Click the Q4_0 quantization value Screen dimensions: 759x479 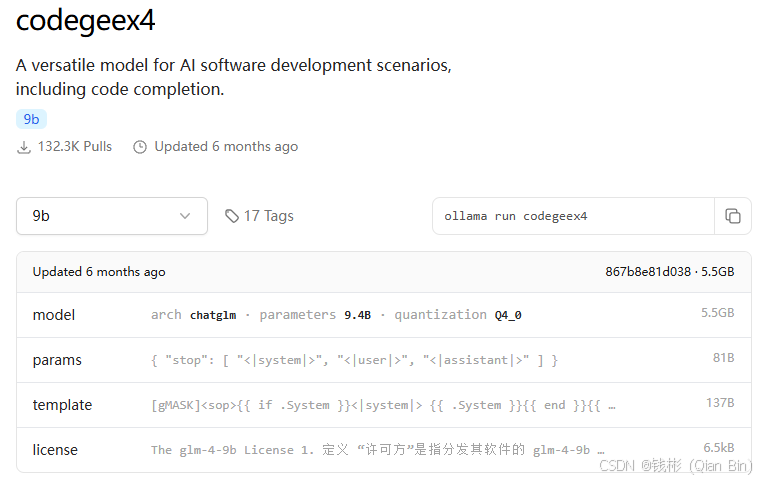(x=508, y=315)
